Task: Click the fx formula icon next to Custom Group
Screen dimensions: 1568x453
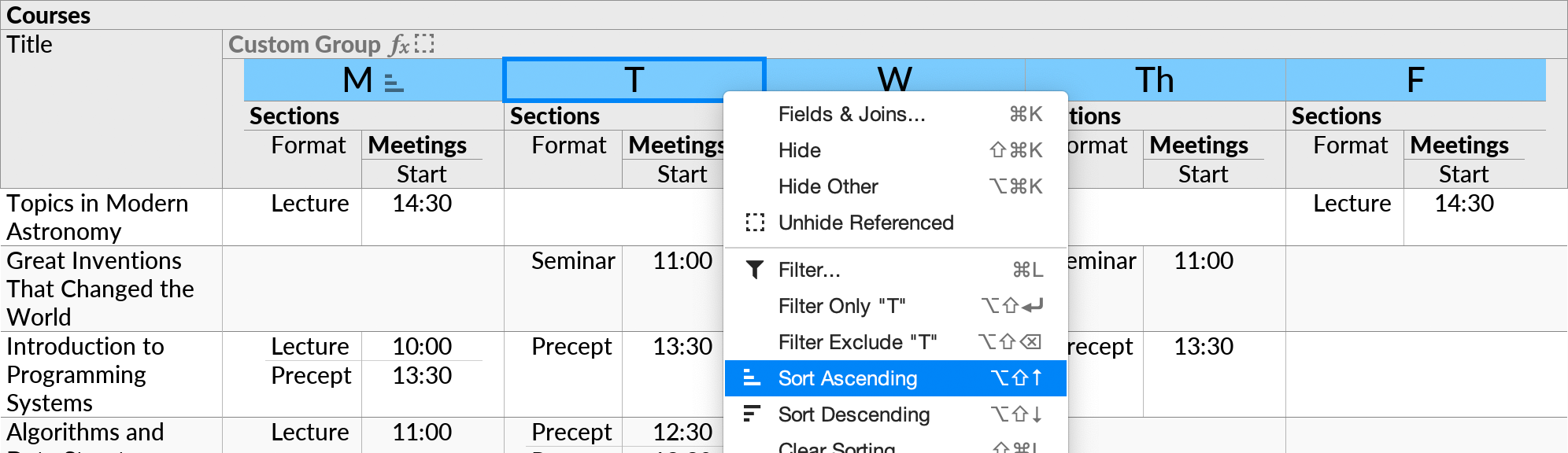Action: point(401,45)
